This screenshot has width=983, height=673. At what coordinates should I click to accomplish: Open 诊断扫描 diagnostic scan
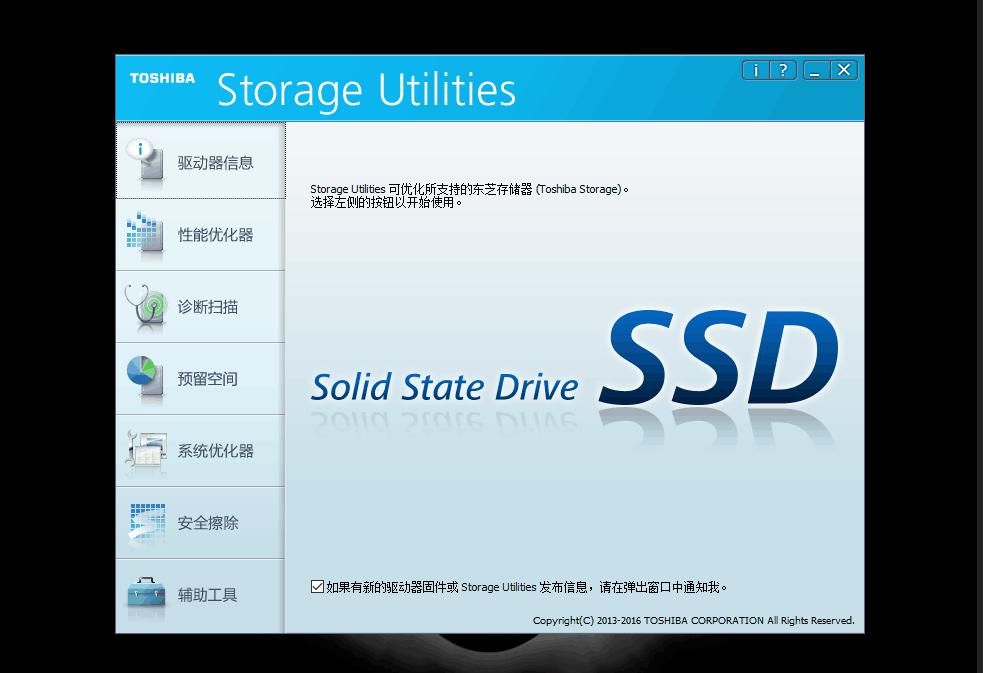(201, 307)
